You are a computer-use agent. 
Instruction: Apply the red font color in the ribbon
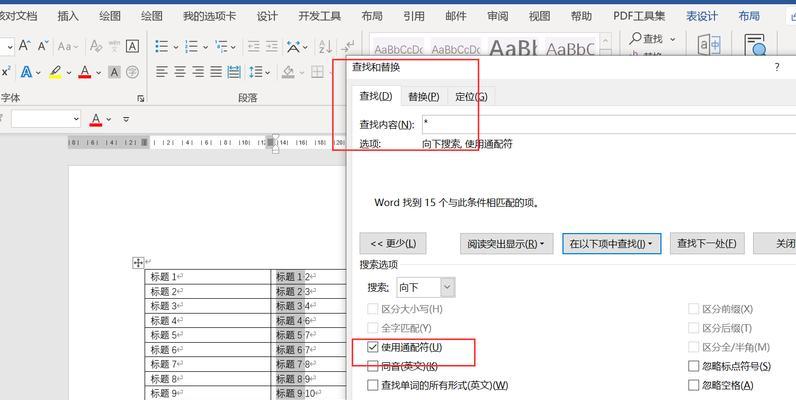(x=85, y=72)
